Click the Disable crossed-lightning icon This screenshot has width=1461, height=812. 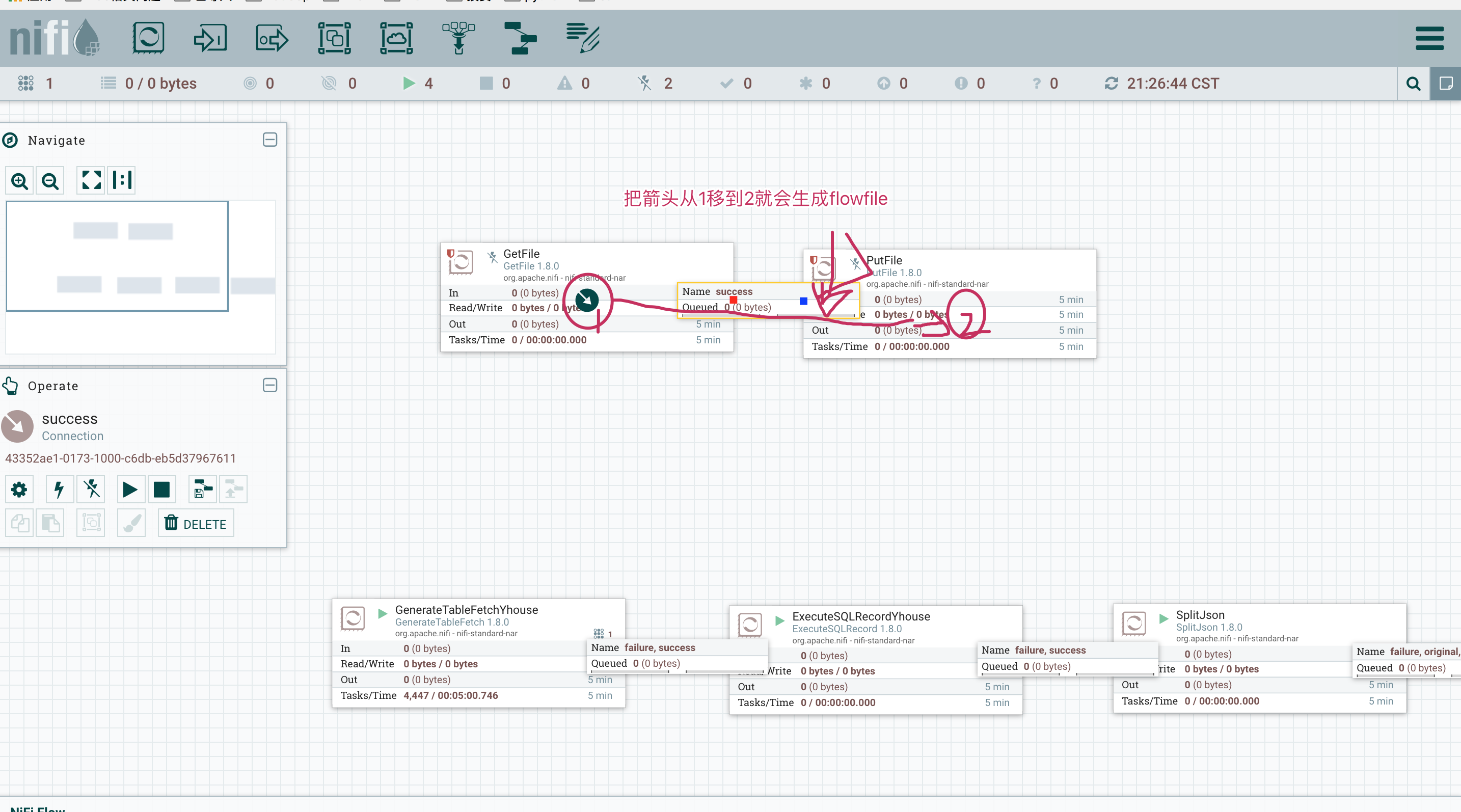pyautogui.click(x=91, y=490)
